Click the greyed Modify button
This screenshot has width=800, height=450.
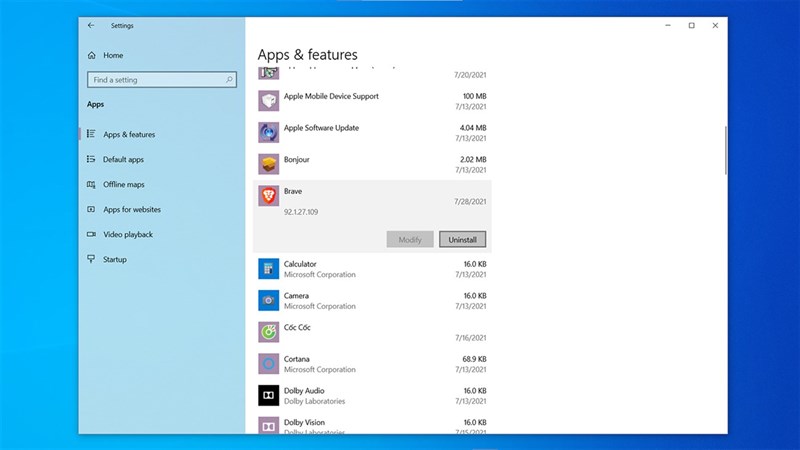[410, 239]
